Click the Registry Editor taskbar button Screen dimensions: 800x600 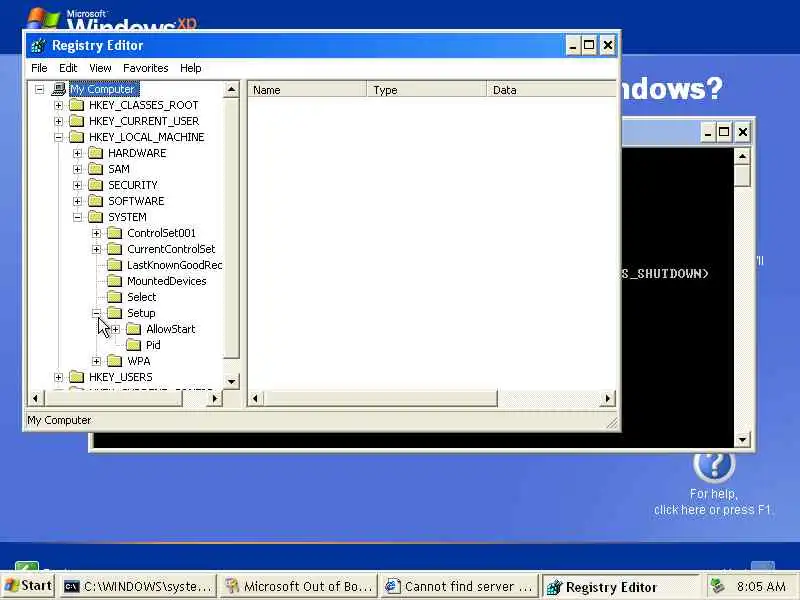[619, 587]
